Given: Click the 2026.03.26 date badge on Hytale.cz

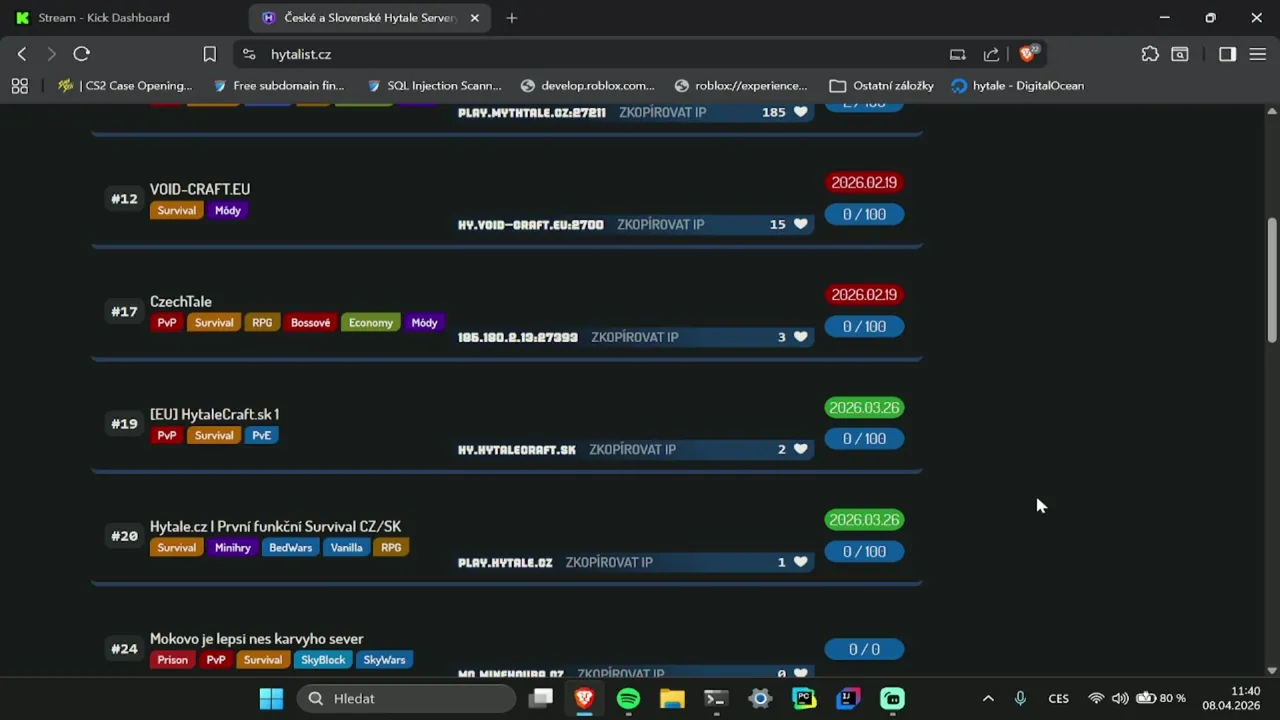Looking at the screenshot, I should click(x=864, y=520).
